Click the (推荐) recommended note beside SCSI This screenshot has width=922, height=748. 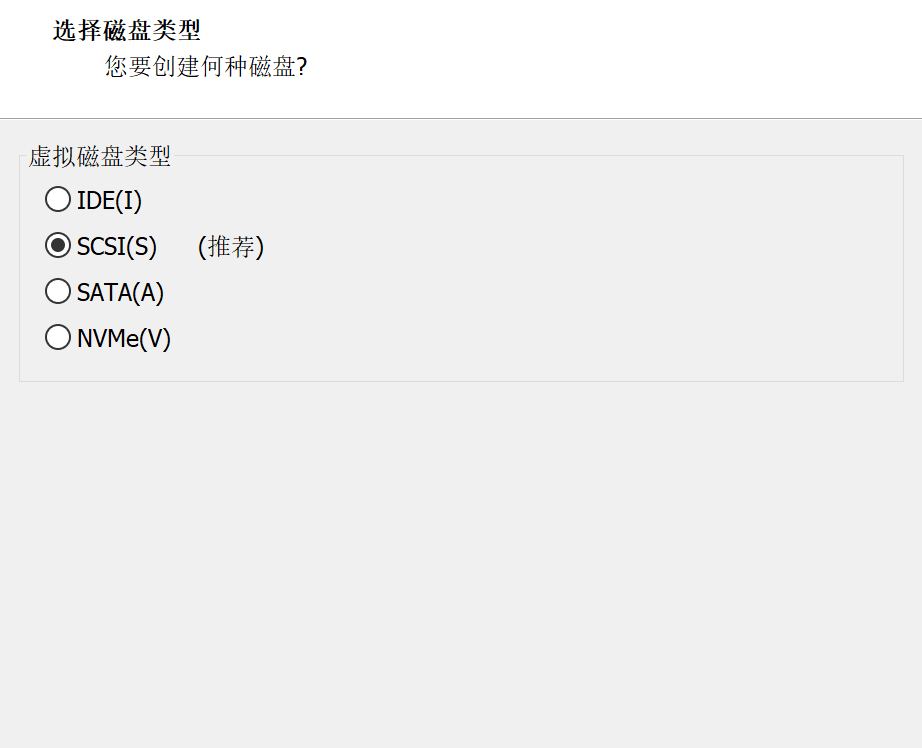[x=231, y=246]
